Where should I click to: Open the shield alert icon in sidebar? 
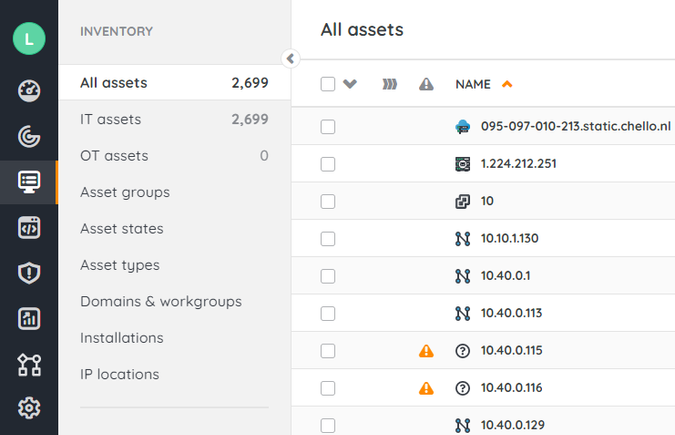click(29, 273)
